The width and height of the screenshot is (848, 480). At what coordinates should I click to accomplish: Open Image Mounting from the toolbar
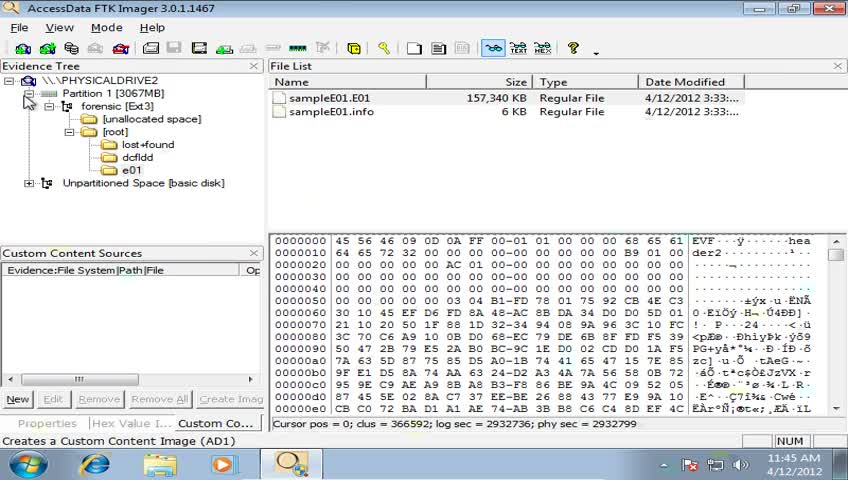coord(71,49)
